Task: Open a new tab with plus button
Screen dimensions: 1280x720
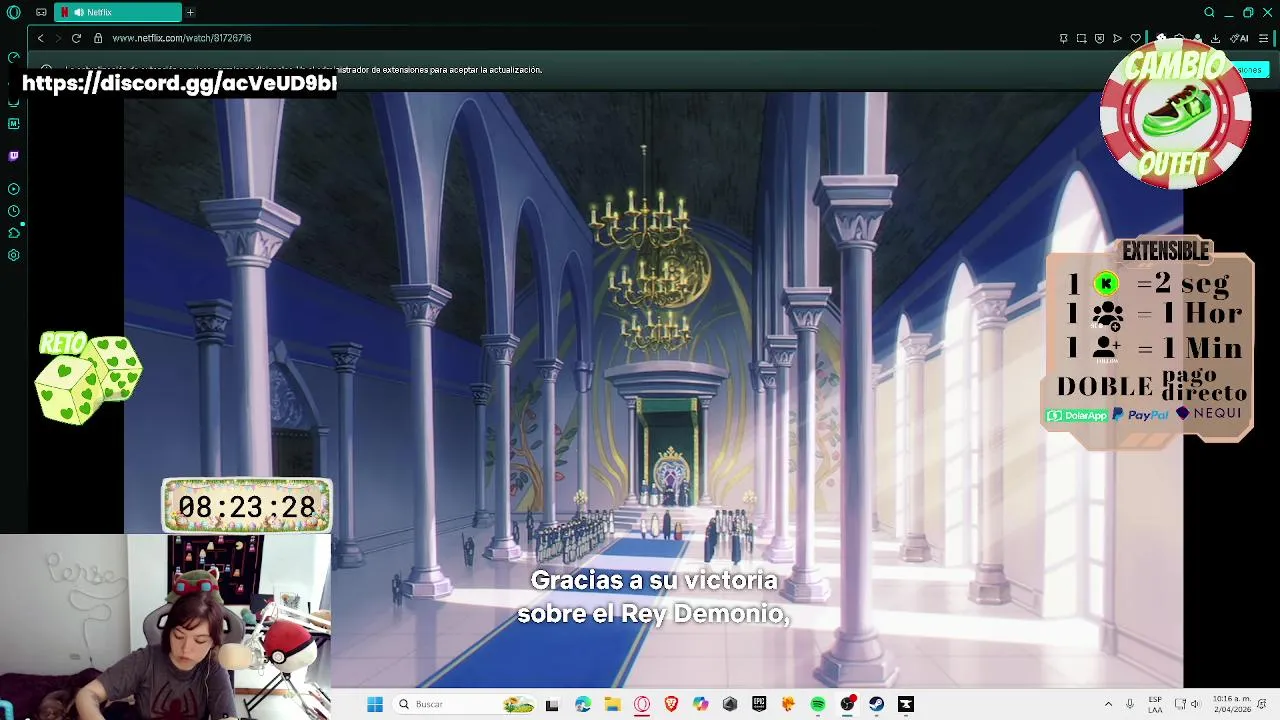Action: [190, 12]
